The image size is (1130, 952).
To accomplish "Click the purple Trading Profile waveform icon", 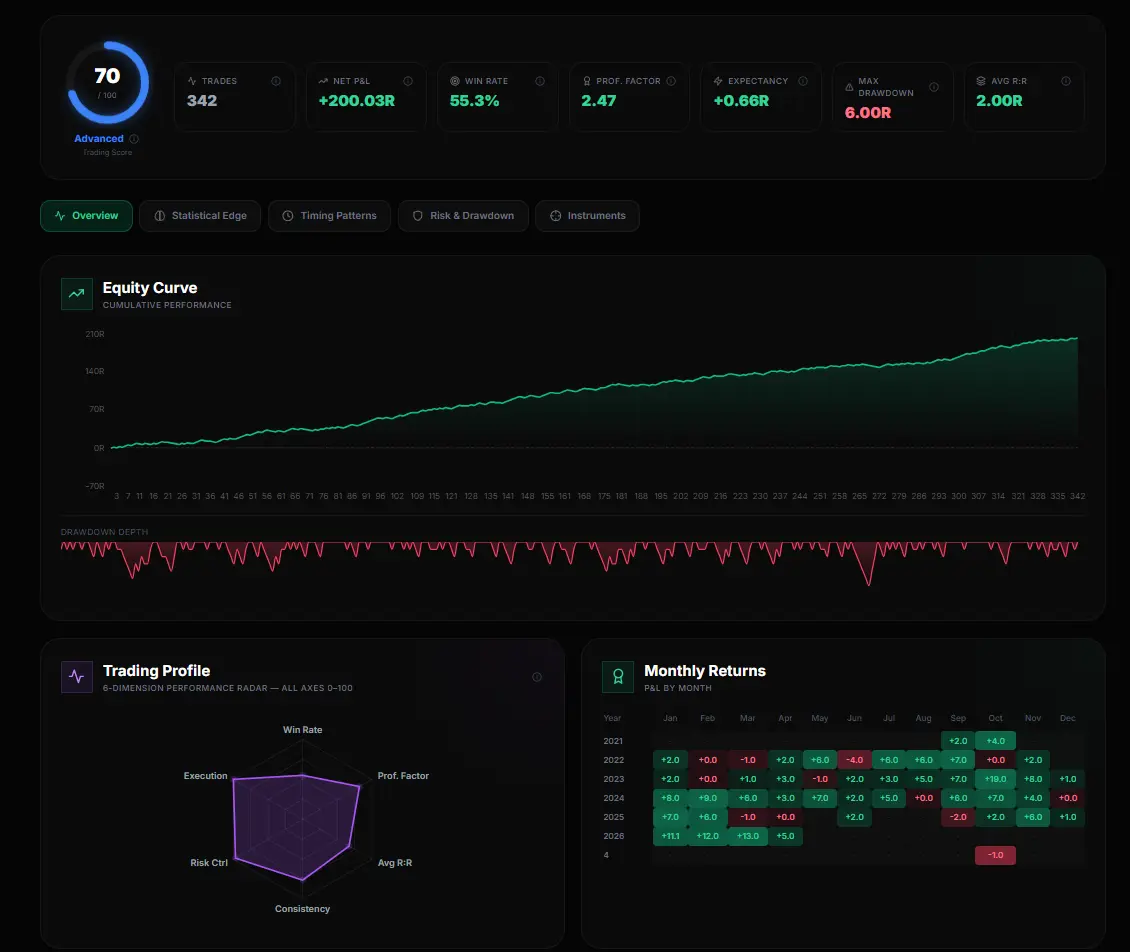I will point(76,677).
